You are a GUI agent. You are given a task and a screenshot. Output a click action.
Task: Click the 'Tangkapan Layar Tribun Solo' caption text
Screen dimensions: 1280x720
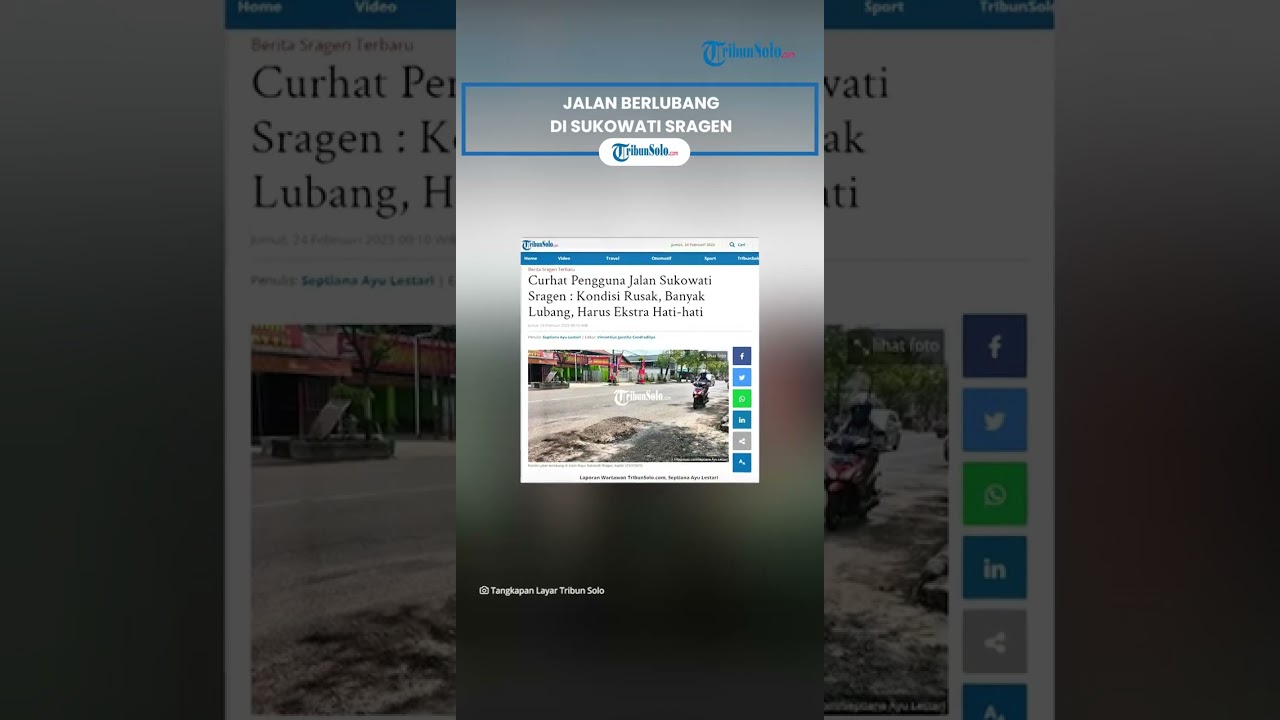click(x=547, y=590)
